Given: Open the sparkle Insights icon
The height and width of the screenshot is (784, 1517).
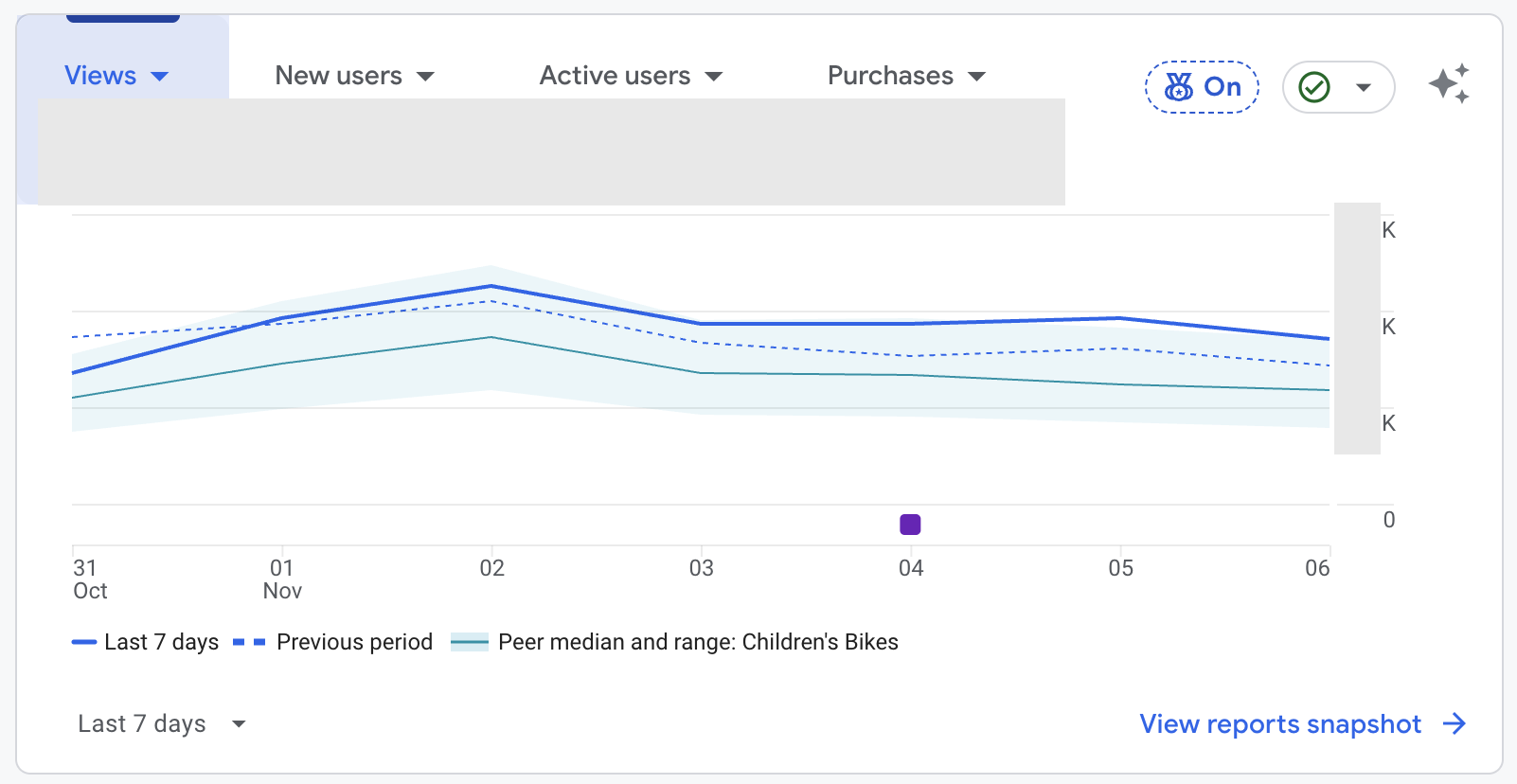Looking at the screenshot, I should click(x=1448, y=85).
